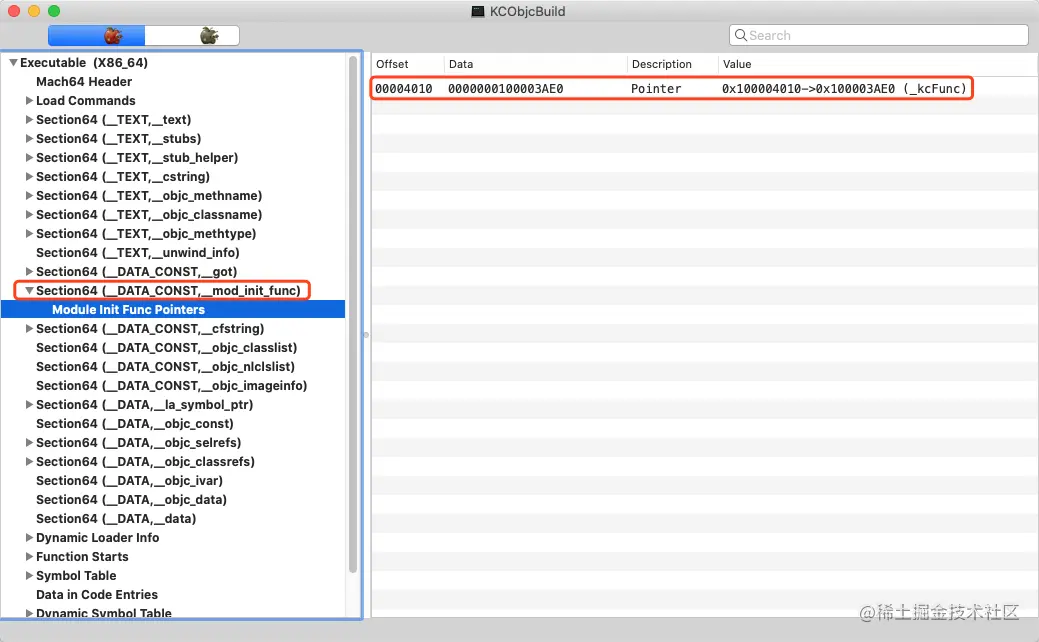This screenshot has height=642, width=1039.
Task: Expand the Dynamic Loader Info node
Action: coord(29,537)
